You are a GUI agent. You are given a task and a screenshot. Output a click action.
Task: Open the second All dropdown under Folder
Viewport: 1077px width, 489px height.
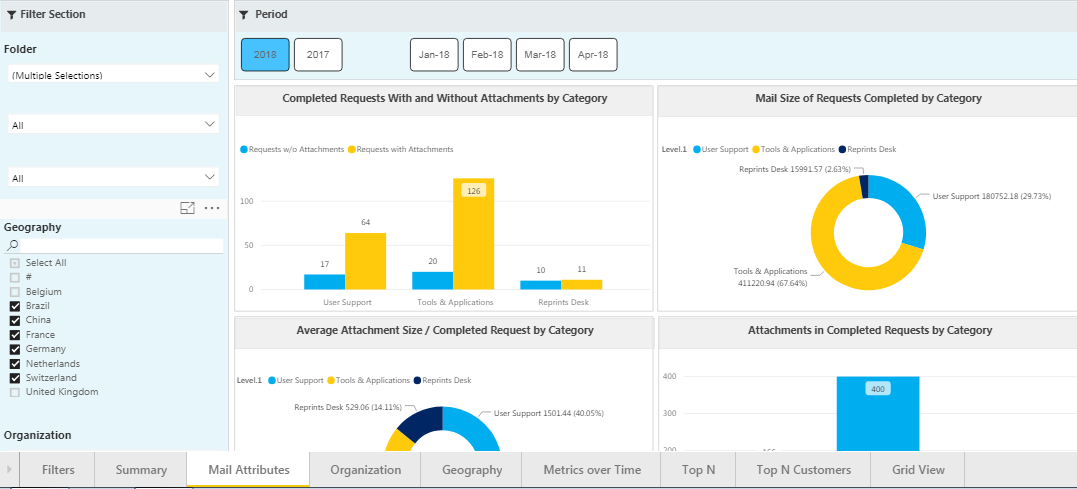113,124
